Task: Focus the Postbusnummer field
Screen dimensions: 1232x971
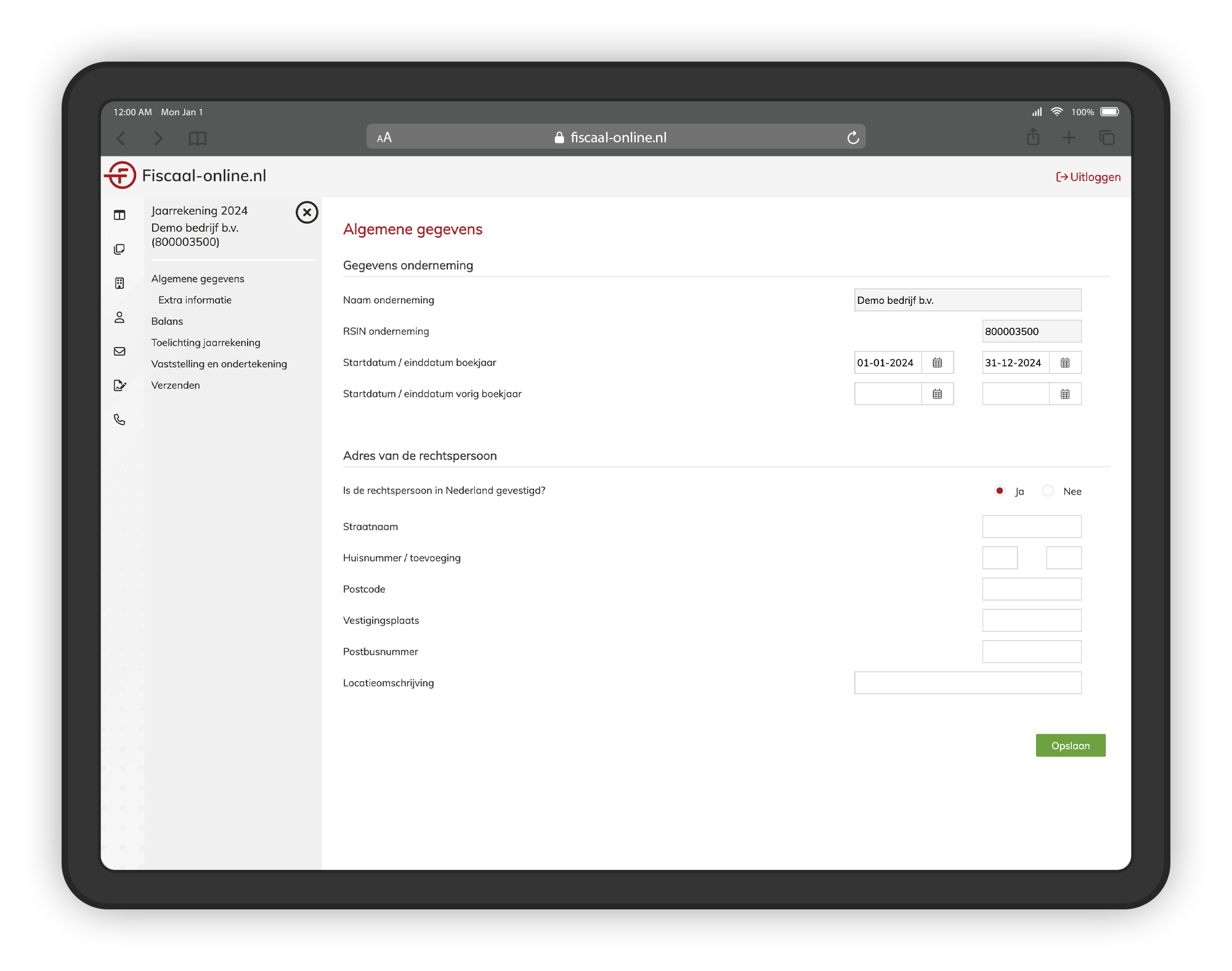Action: tap(1031, 652)
